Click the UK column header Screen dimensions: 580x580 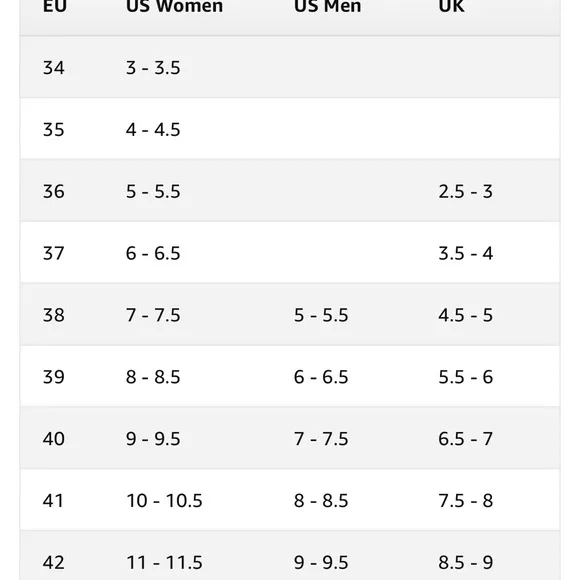[451, 6]
